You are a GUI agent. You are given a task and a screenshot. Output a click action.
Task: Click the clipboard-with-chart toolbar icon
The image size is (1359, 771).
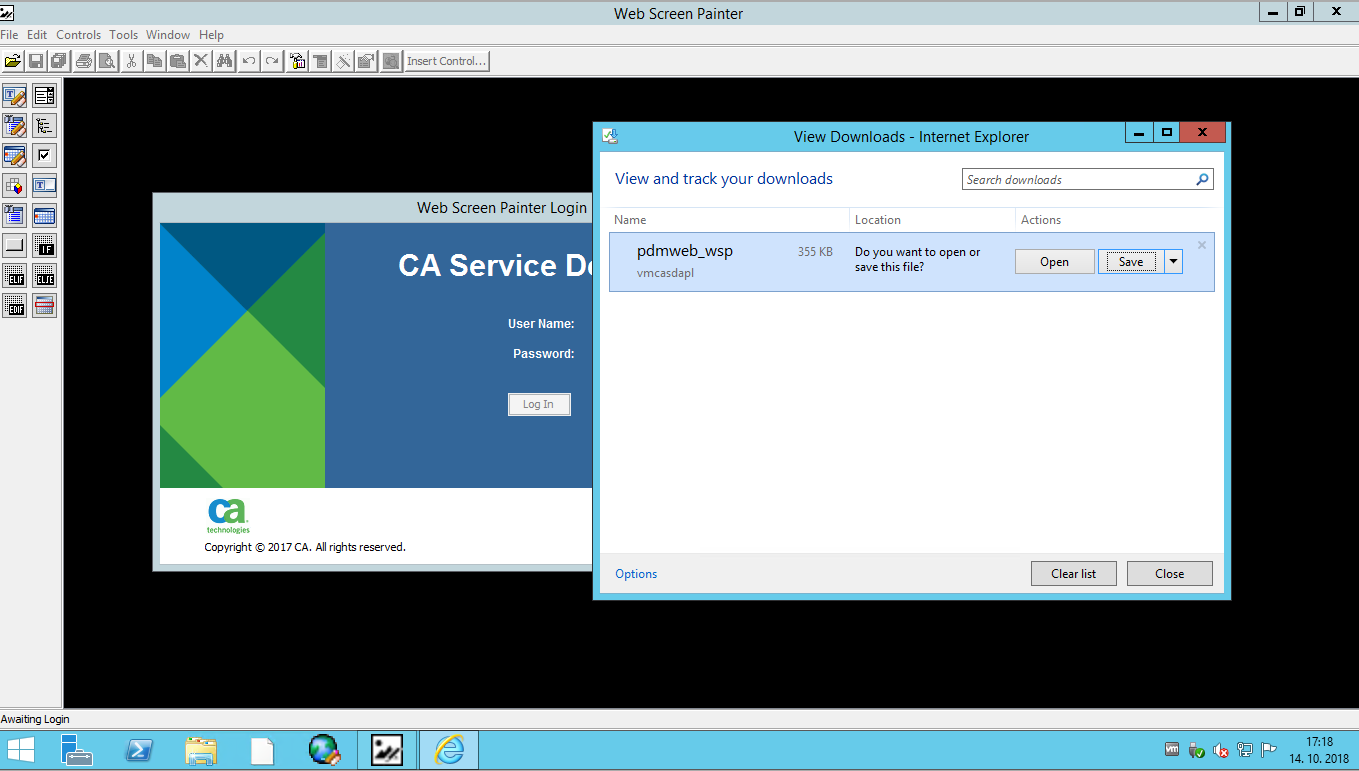pos(297,61)
